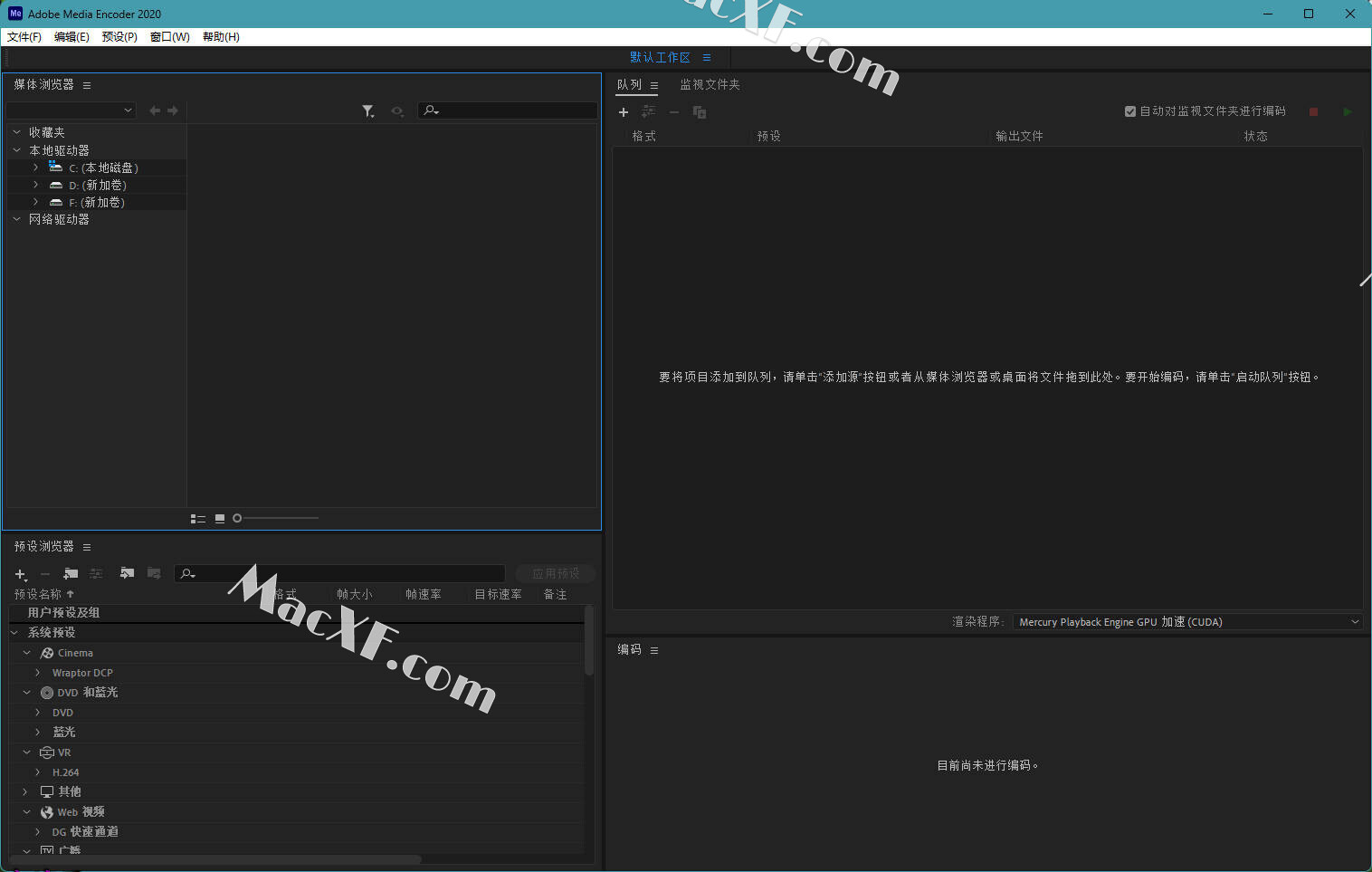Click the import presets icon
Viewport: 1372px width, 872px height.
tap(127, 573)
